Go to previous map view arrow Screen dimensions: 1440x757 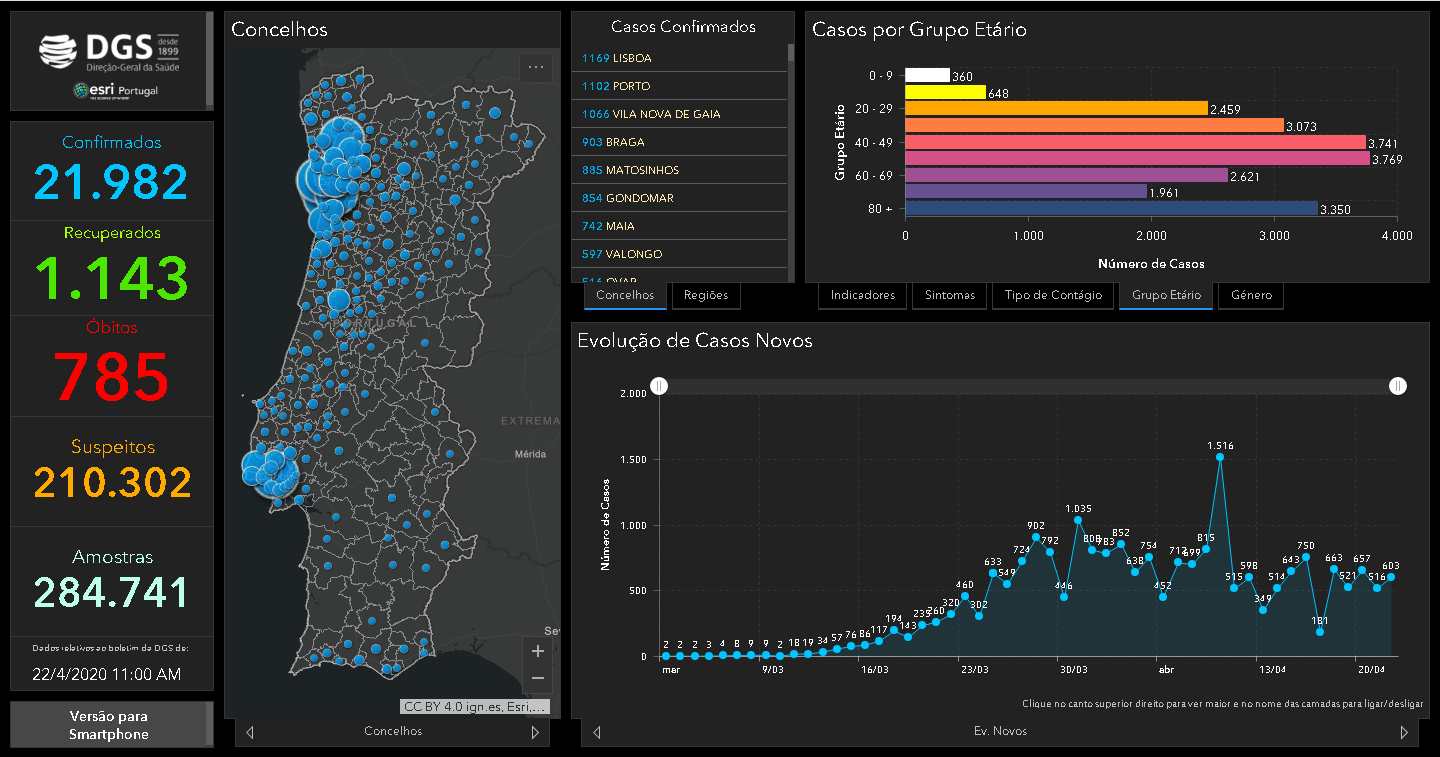click(250, 732)
